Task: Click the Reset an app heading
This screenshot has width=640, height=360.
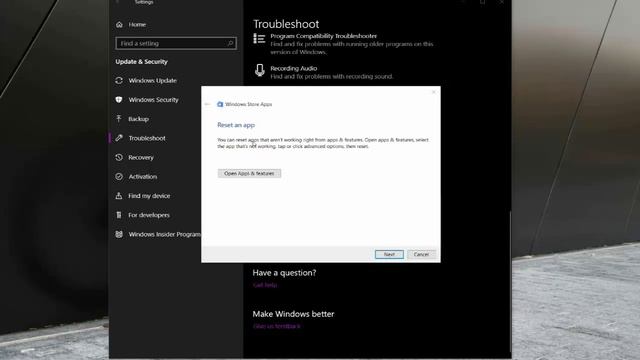Action: point(236,125)
